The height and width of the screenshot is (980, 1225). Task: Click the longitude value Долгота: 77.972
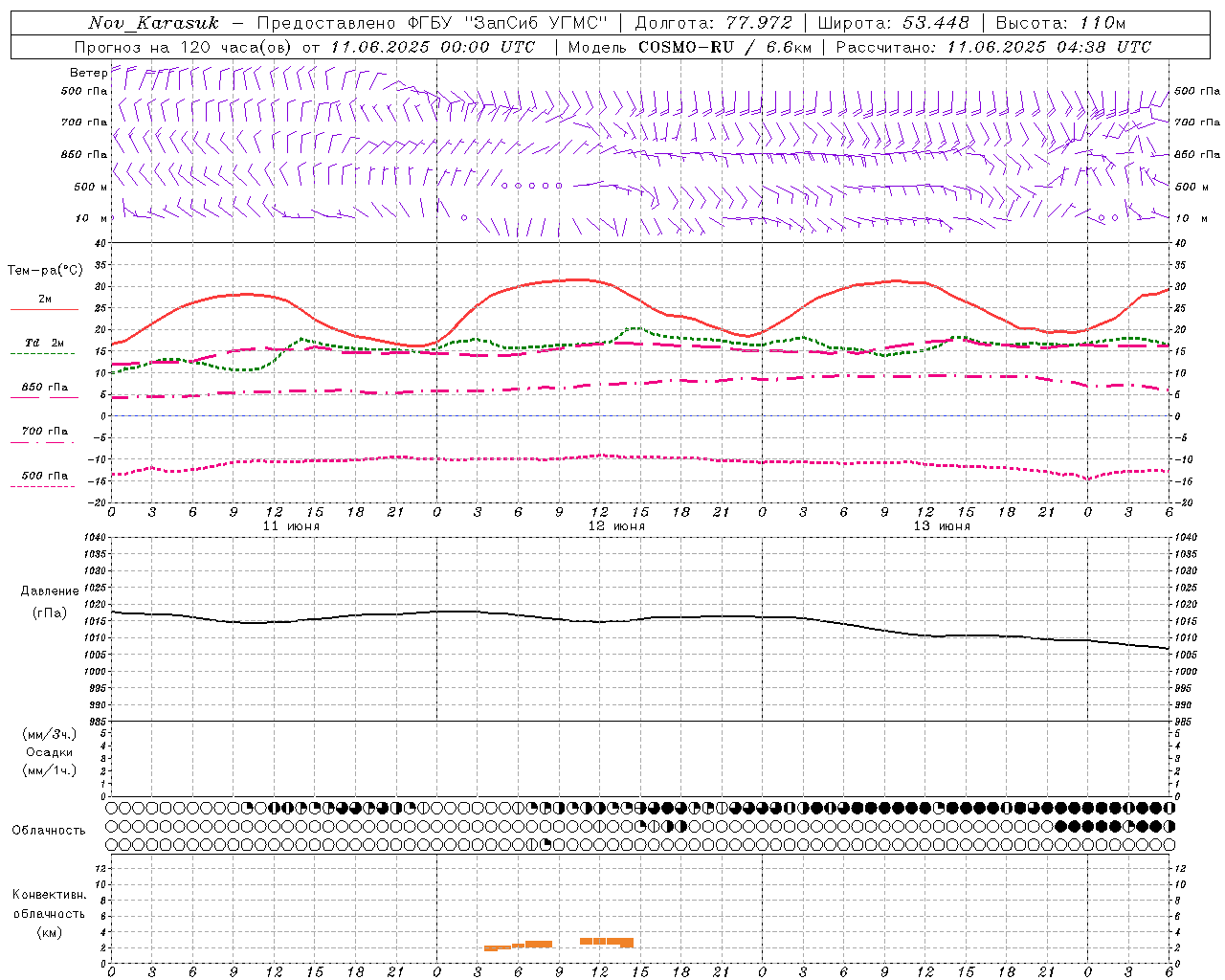[x=714, y=23]
